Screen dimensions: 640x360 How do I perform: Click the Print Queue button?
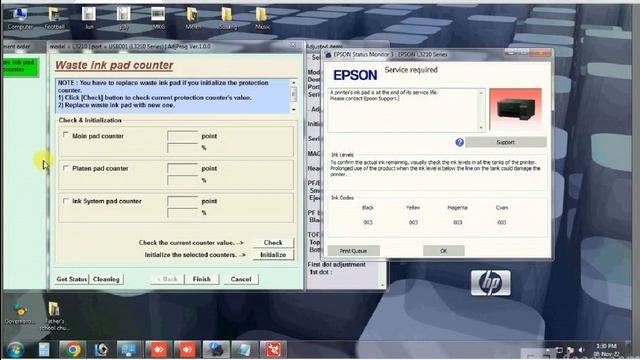coord(353,251)
